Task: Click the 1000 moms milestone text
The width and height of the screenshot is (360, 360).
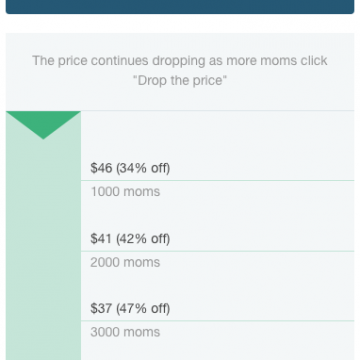Action: point(125,192)
